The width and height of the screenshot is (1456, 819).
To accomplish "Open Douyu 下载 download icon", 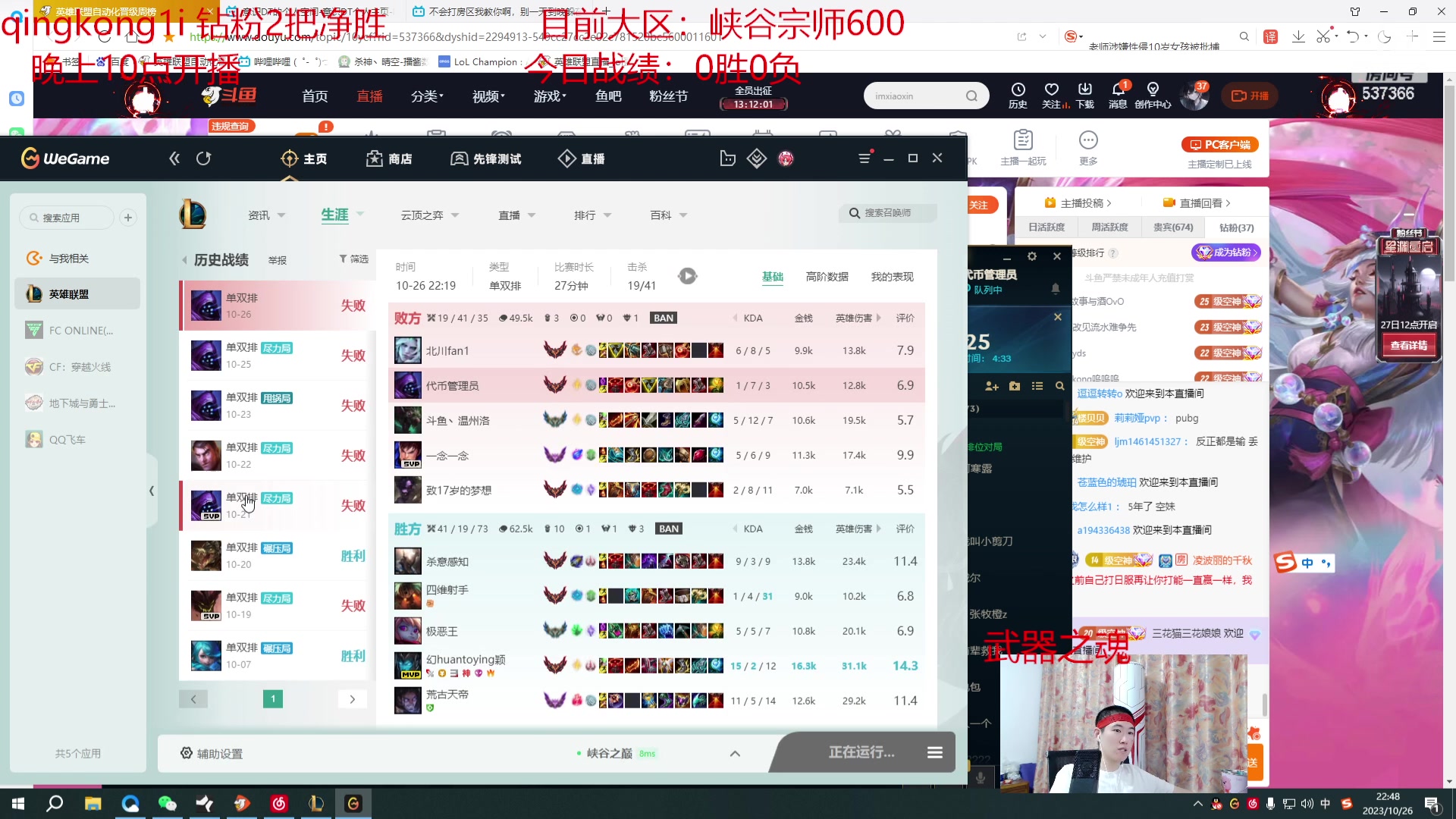I will click(1085, 96).
